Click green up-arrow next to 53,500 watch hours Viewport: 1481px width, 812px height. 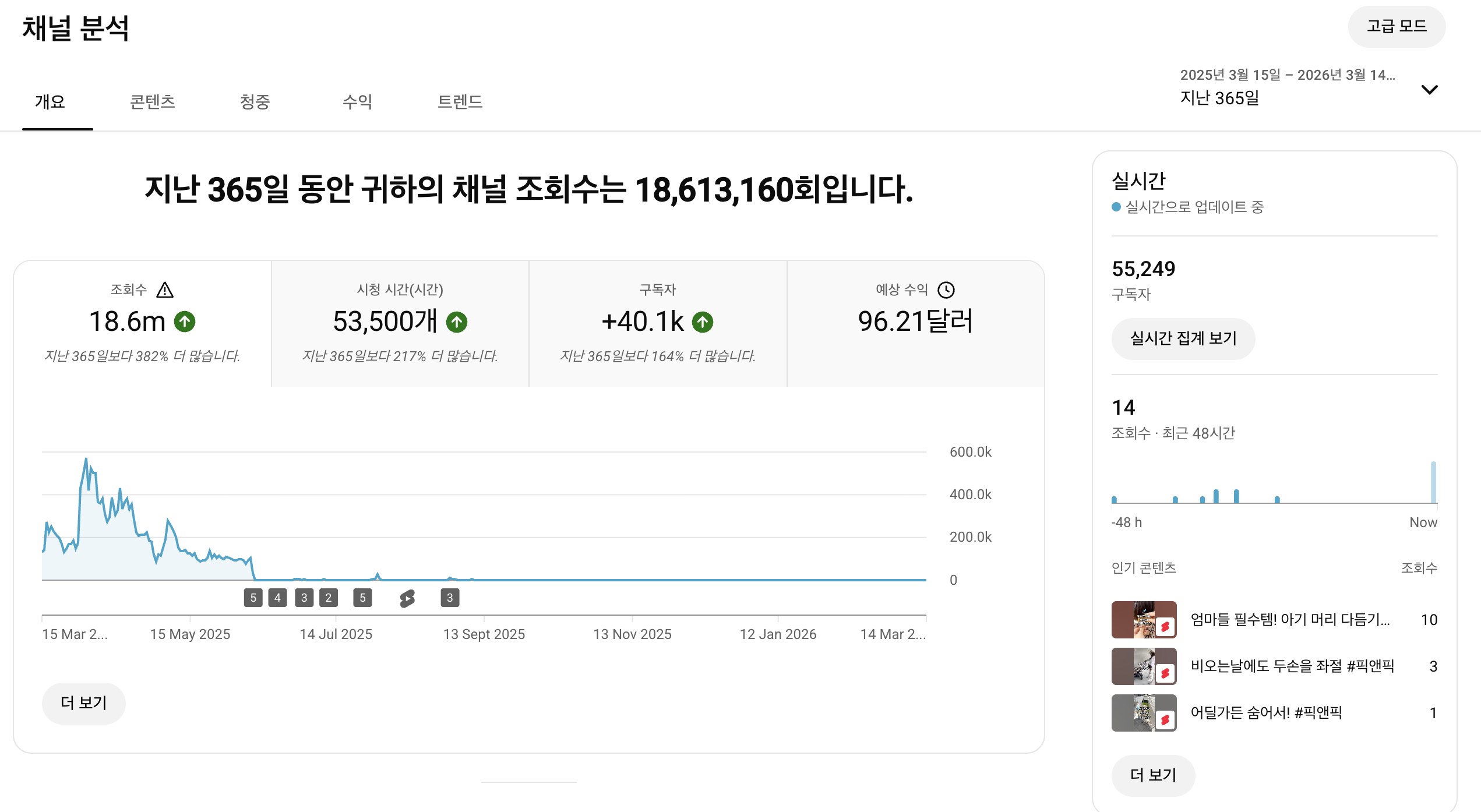pyautogui.click(x=457, y=322)
